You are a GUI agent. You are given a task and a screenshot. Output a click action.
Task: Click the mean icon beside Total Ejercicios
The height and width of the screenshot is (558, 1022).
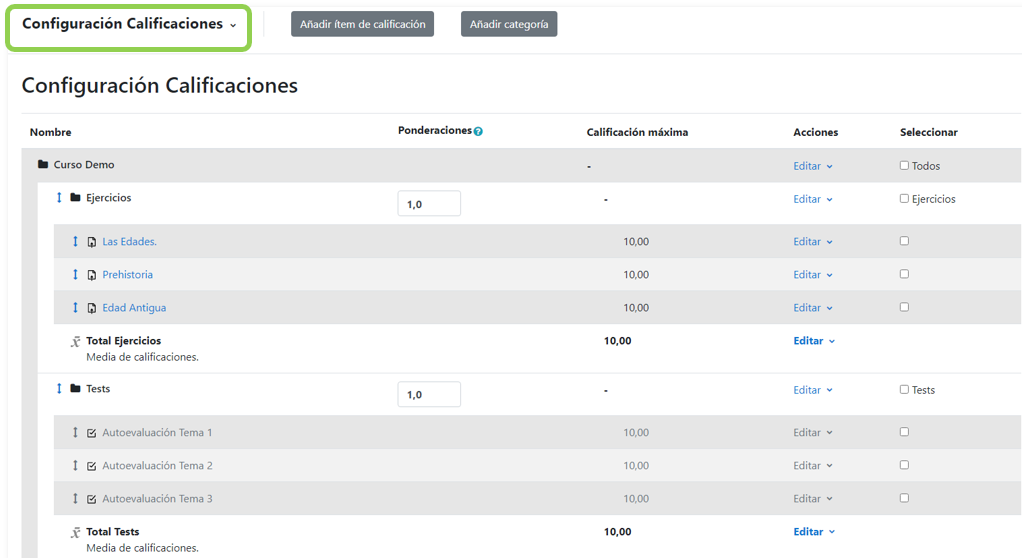(76, 342)
